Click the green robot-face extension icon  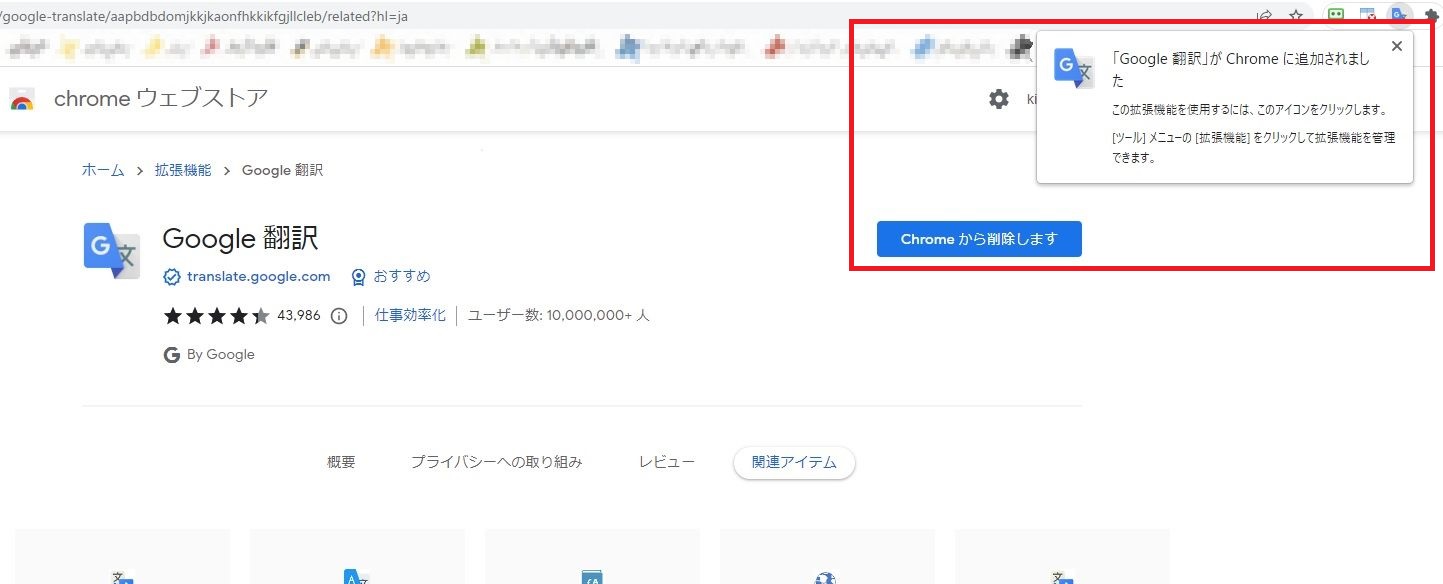(x=1335, y=16)
